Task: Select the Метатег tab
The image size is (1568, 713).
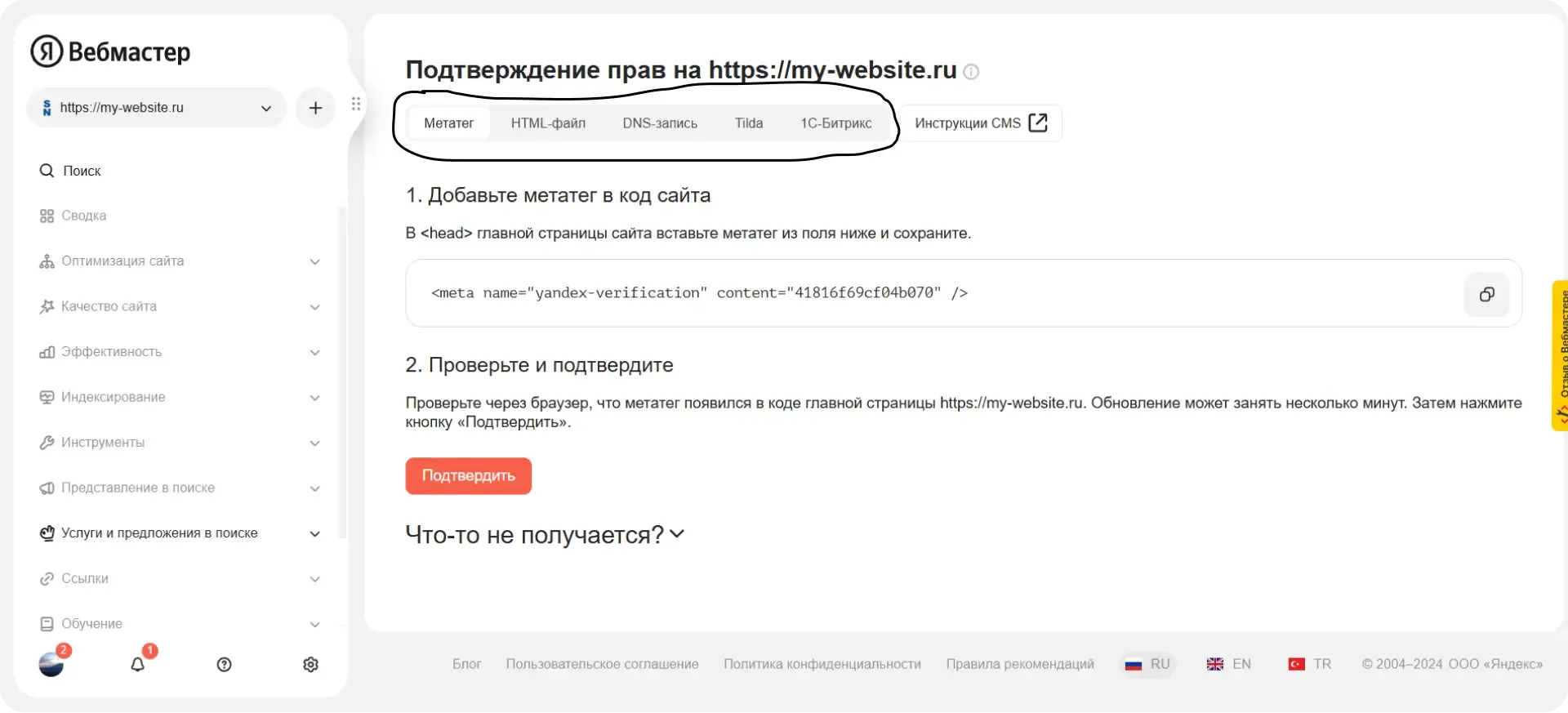Action: [449, 123]
